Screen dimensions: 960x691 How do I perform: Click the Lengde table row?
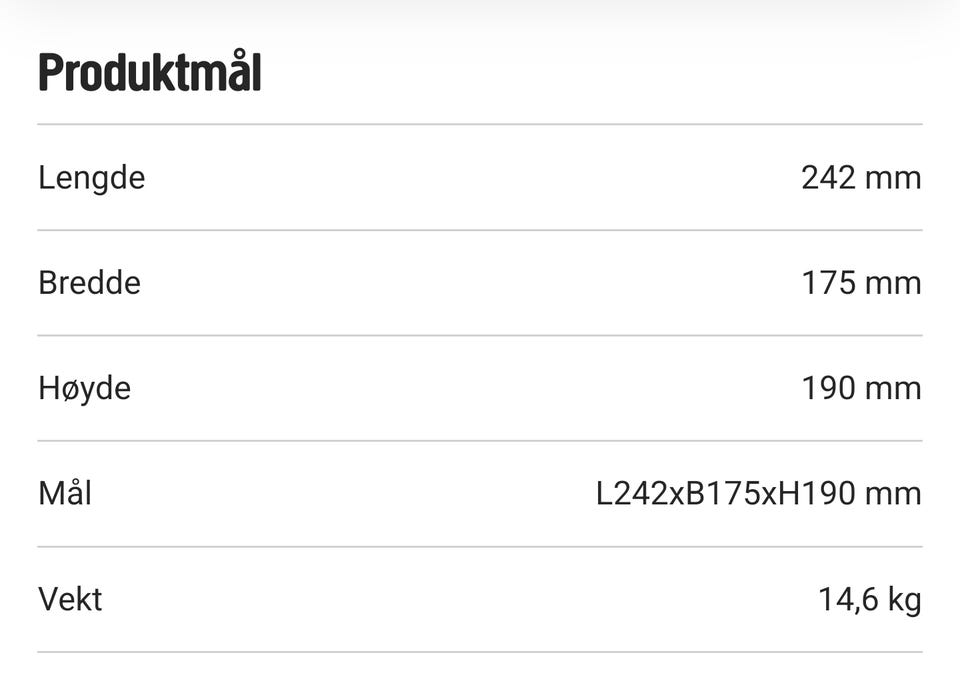click(480, 177)
